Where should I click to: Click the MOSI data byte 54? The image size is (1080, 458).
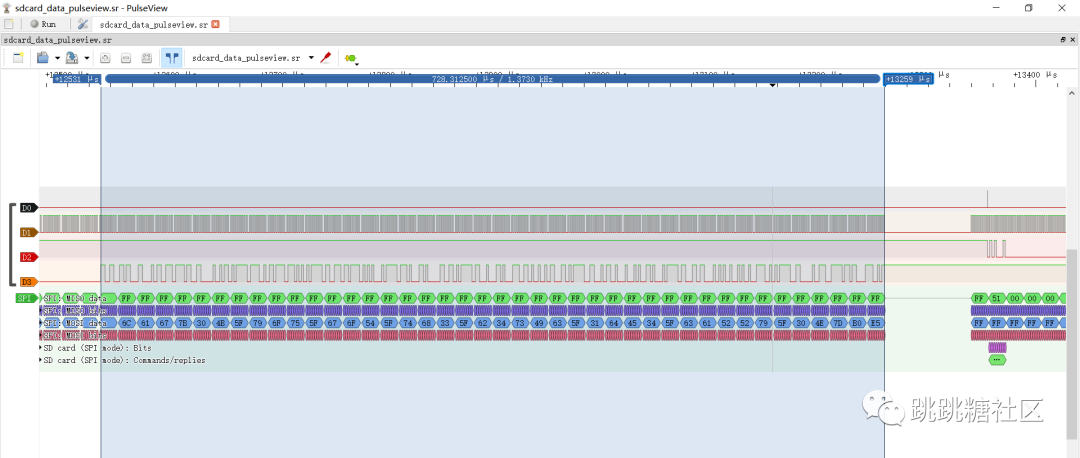(370, 323)
